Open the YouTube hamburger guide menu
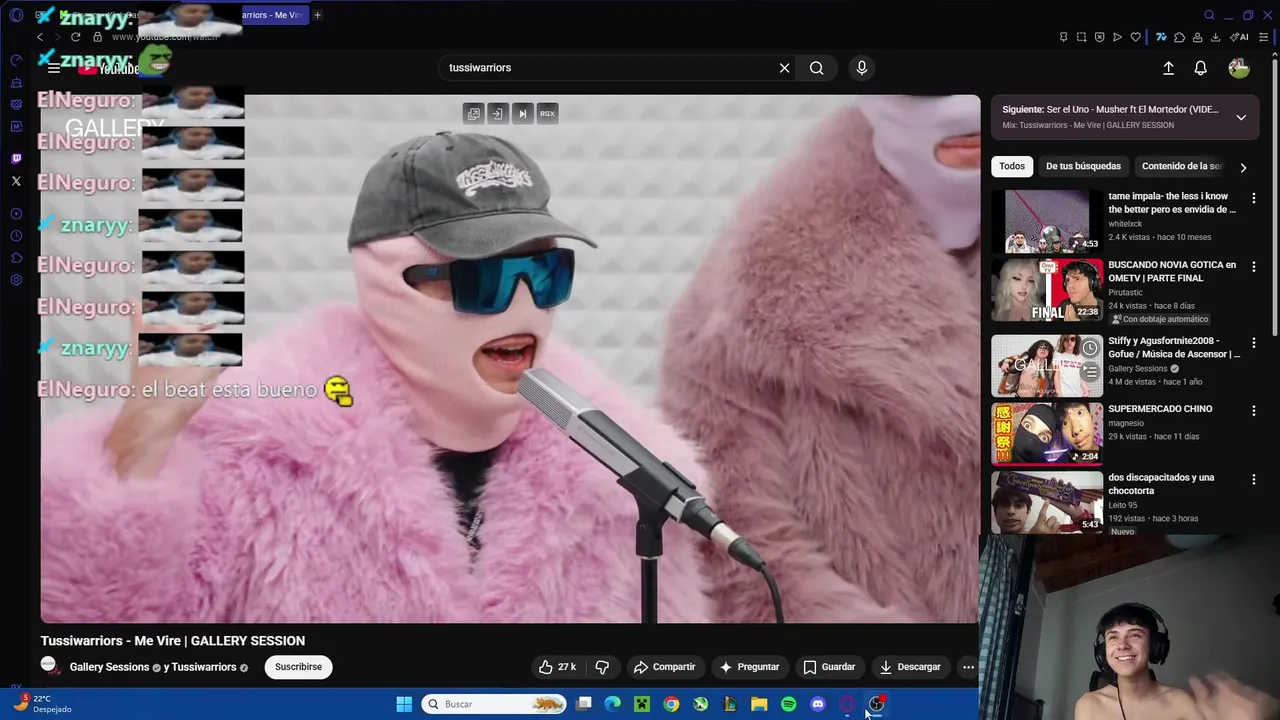1280x720 pixels. coord(54,68)
